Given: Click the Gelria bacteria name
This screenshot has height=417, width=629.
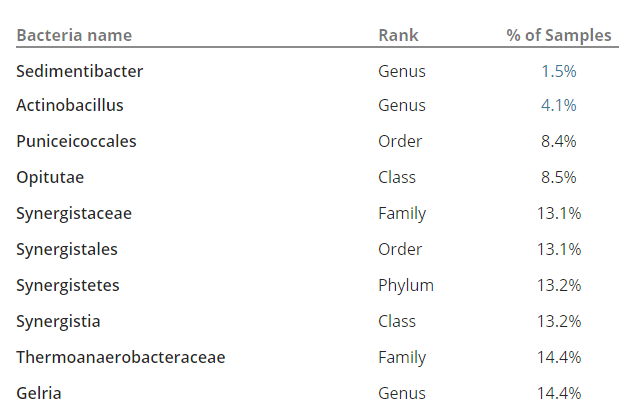Looking at the screenshot, I should (39, 393).
